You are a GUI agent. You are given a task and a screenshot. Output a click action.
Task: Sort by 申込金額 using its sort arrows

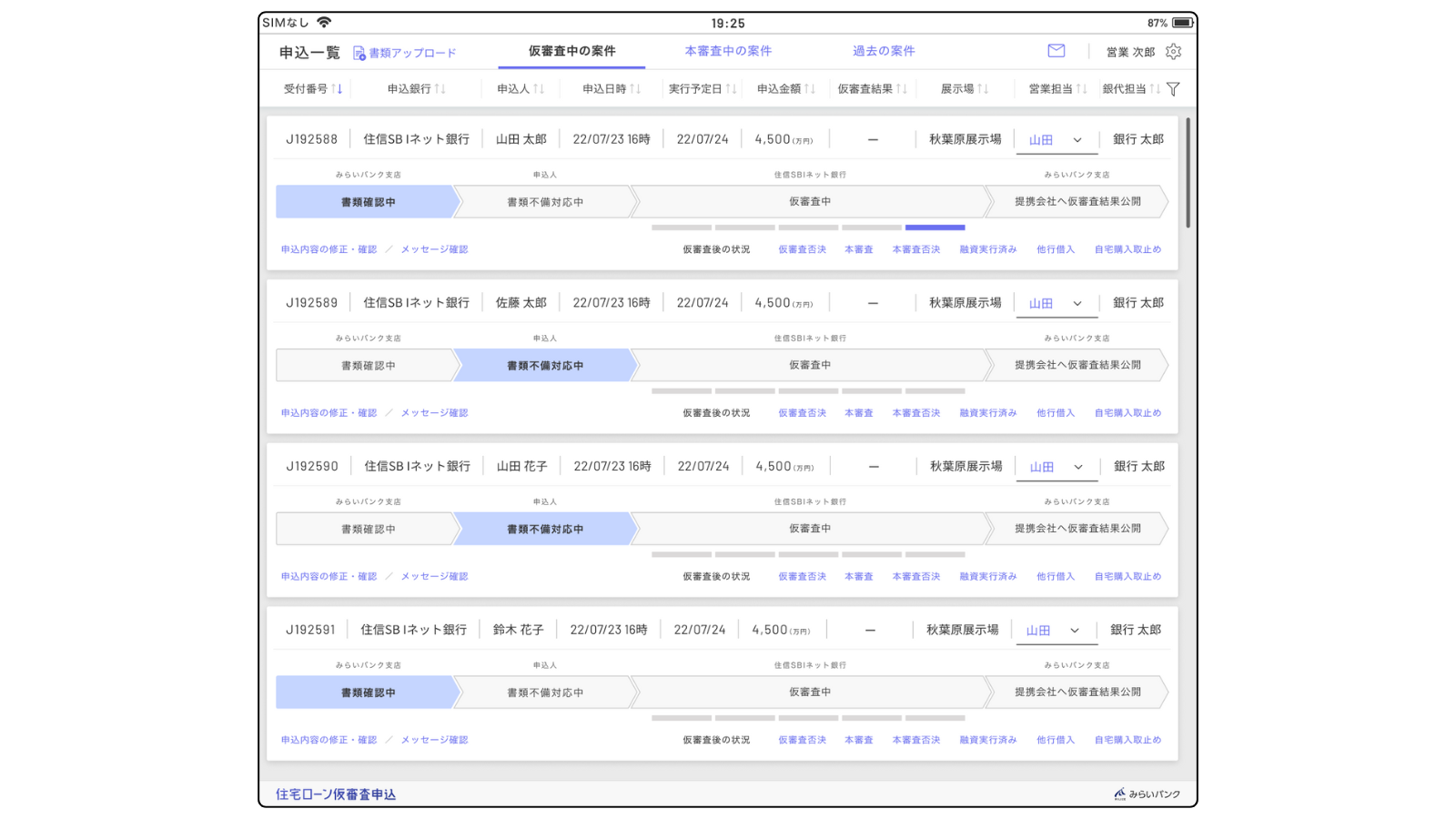pyautogui.click(x=808, y=88)
